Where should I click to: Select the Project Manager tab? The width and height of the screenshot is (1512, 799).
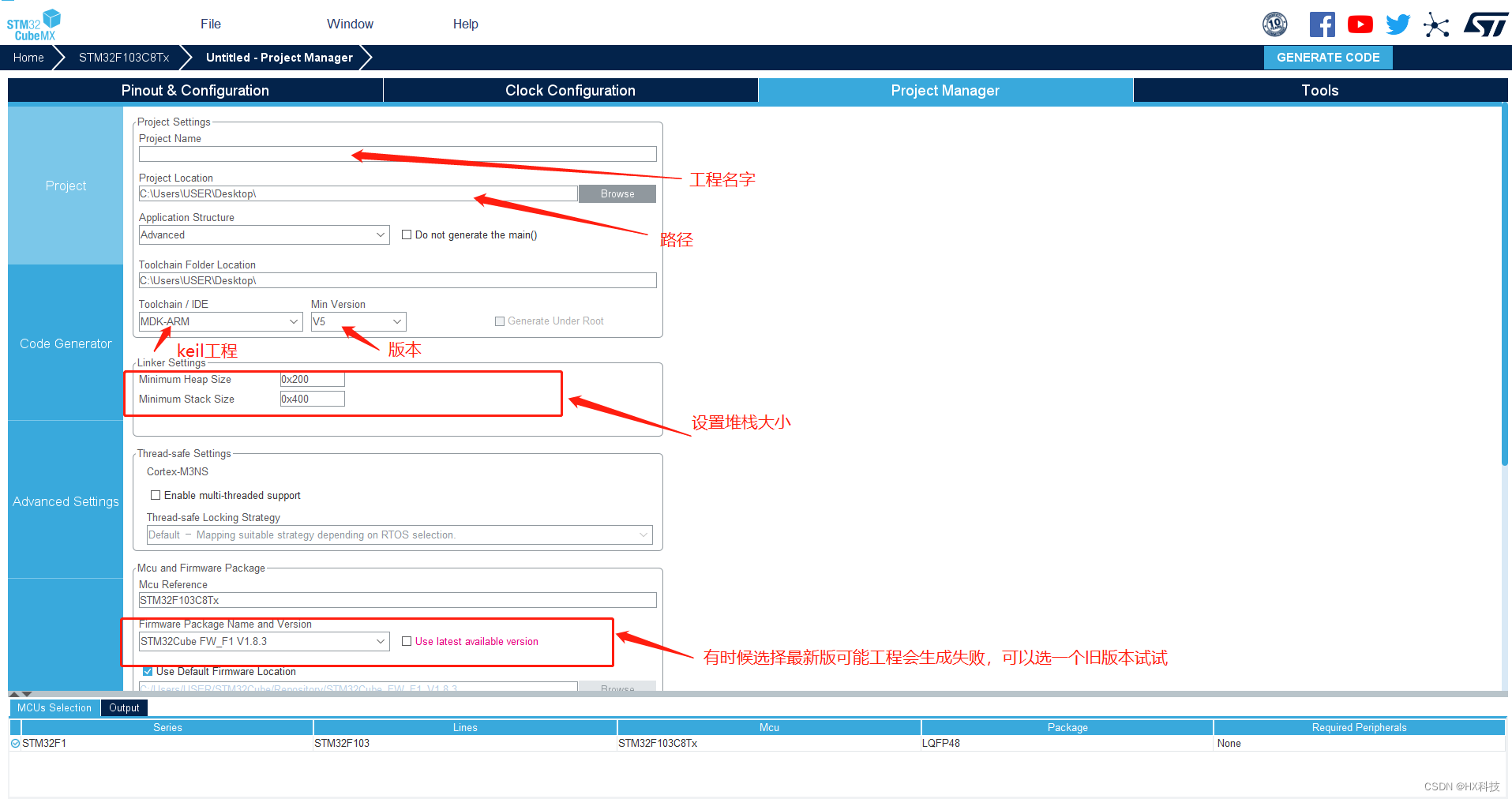(x=945, y=90)
